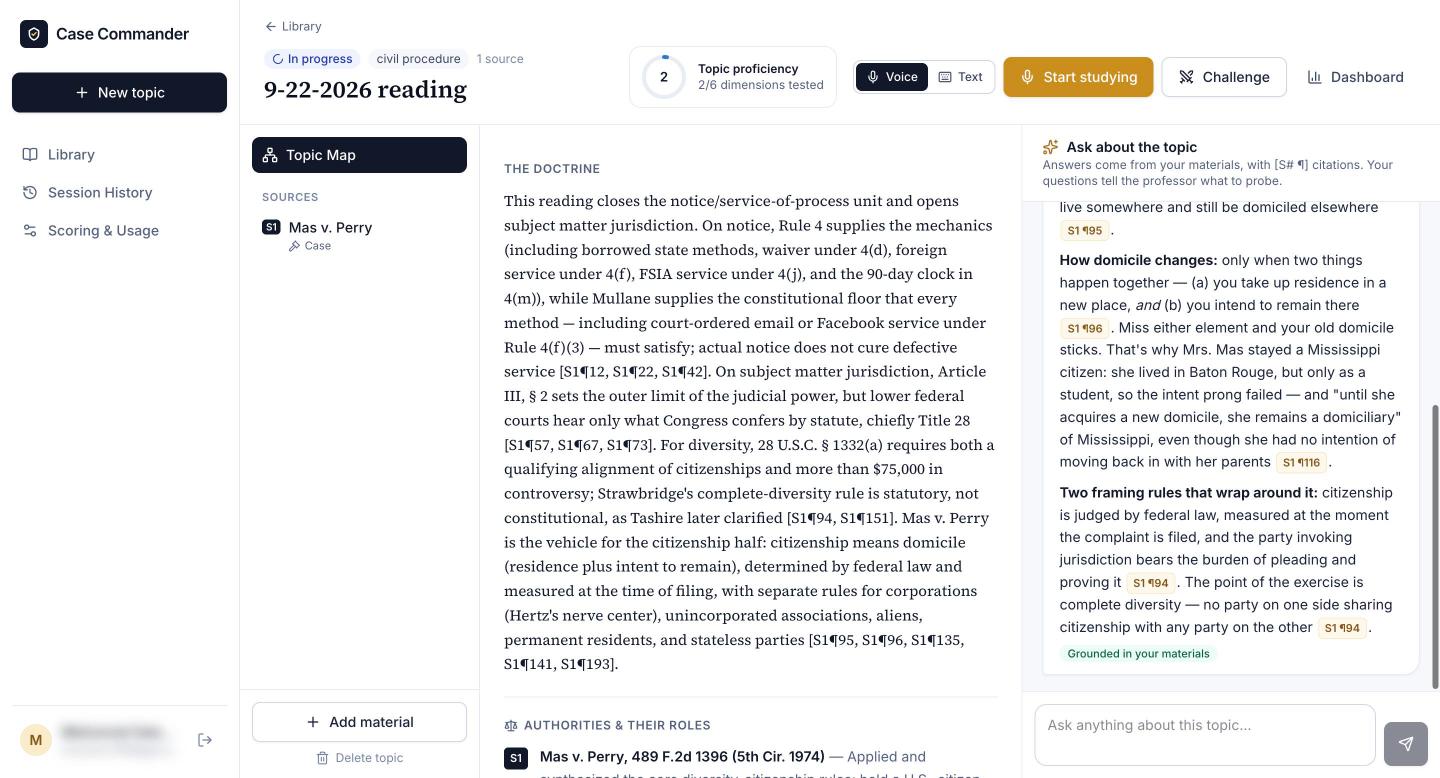Click the chat panel scrollbar

(x=1436, y=547)
